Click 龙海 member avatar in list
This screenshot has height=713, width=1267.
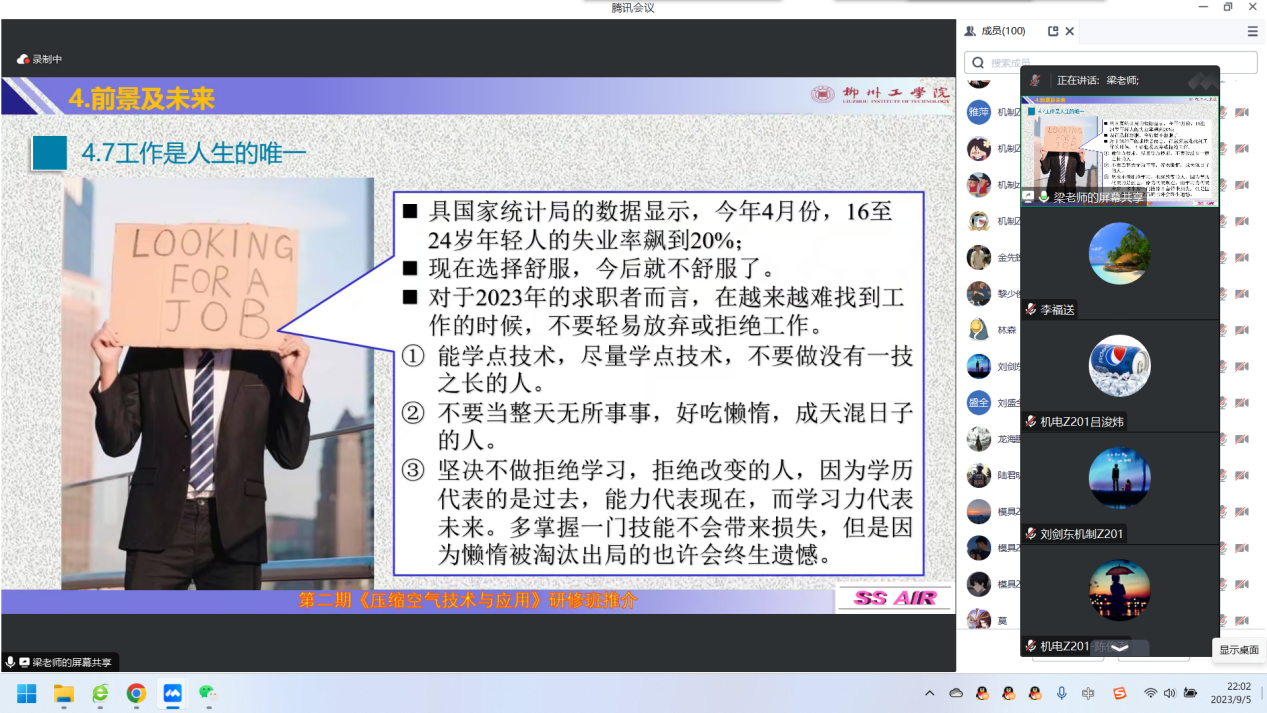pos(979,439)
